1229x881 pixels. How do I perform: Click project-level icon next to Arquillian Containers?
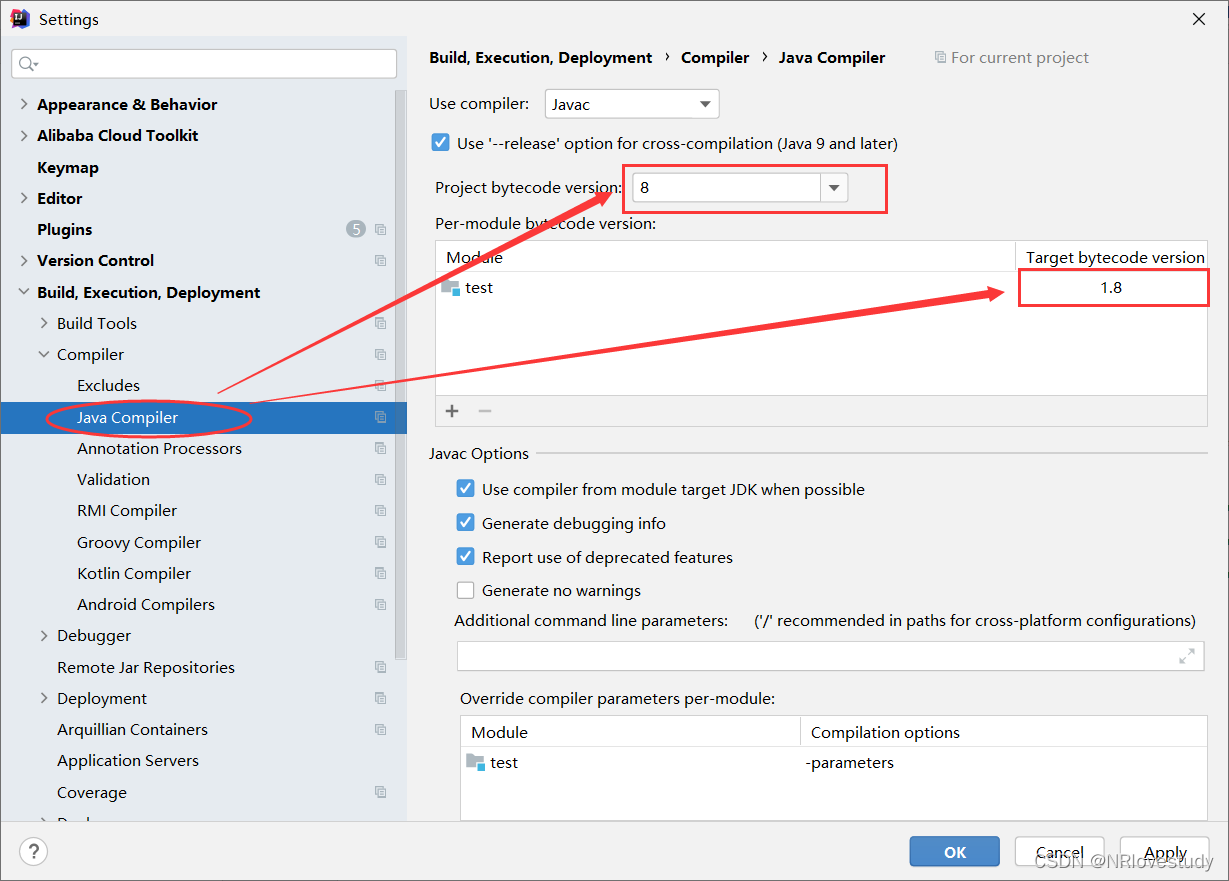click(380, 729)
